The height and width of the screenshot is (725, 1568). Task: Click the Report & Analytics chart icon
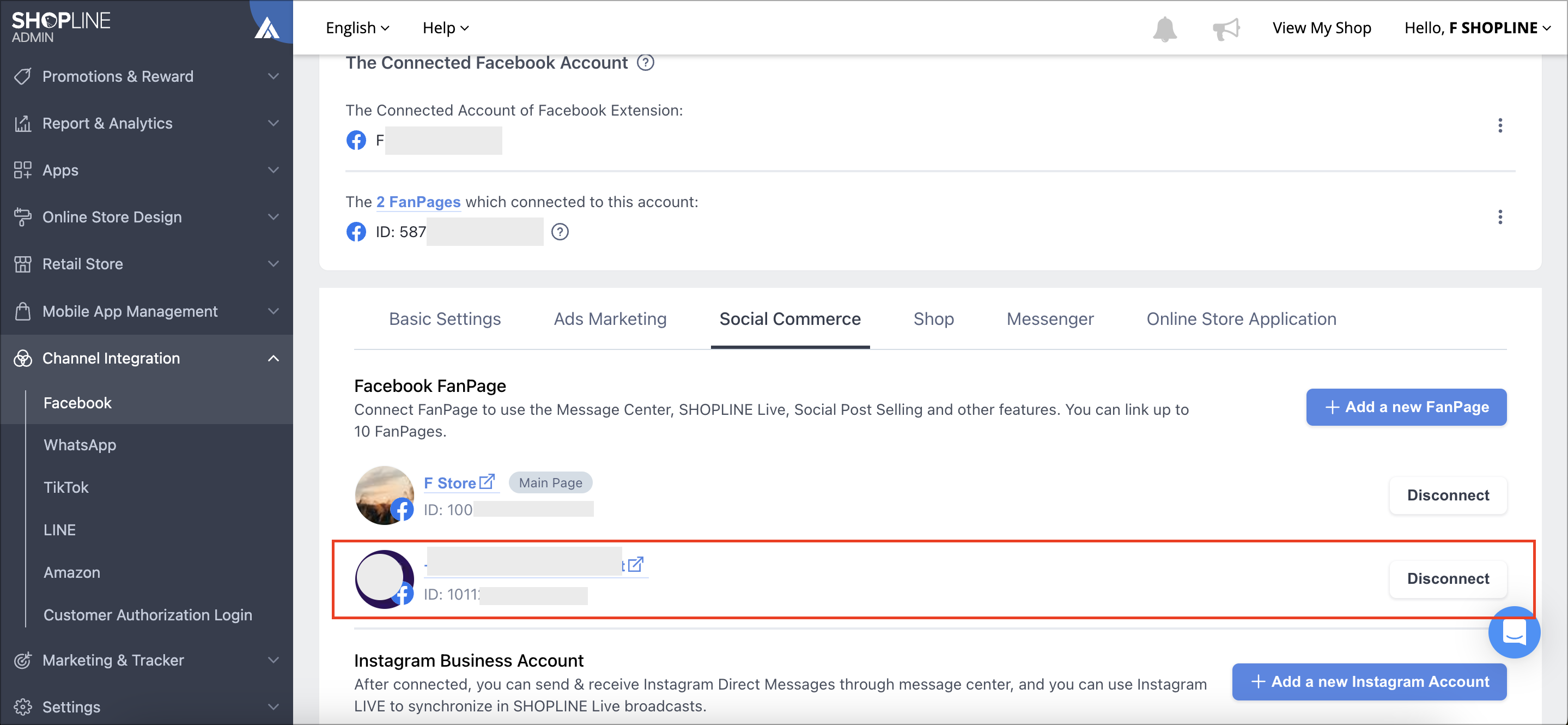coord(22,123)
